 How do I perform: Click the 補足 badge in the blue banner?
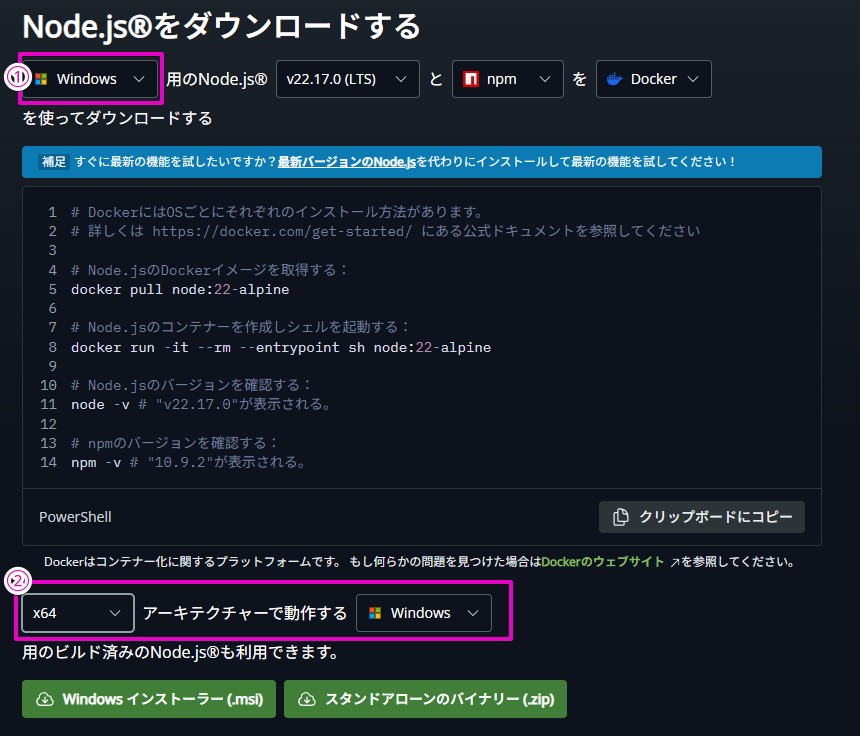(54, 161)
